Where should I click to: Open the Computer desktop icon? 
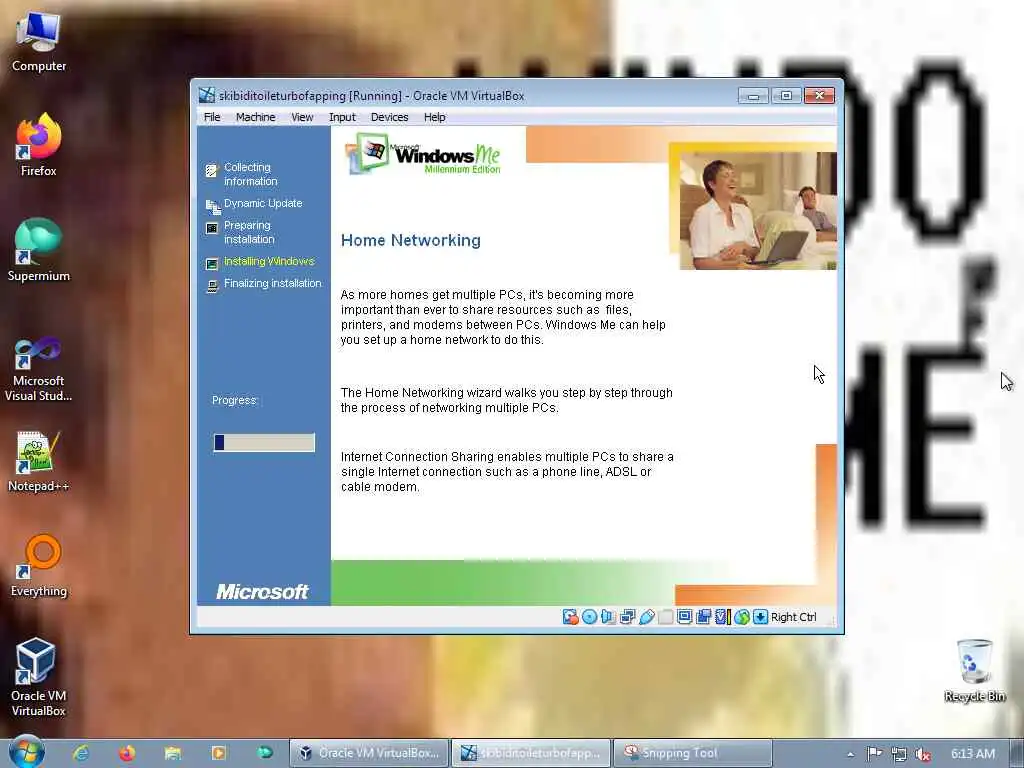(x=39, y=42)
